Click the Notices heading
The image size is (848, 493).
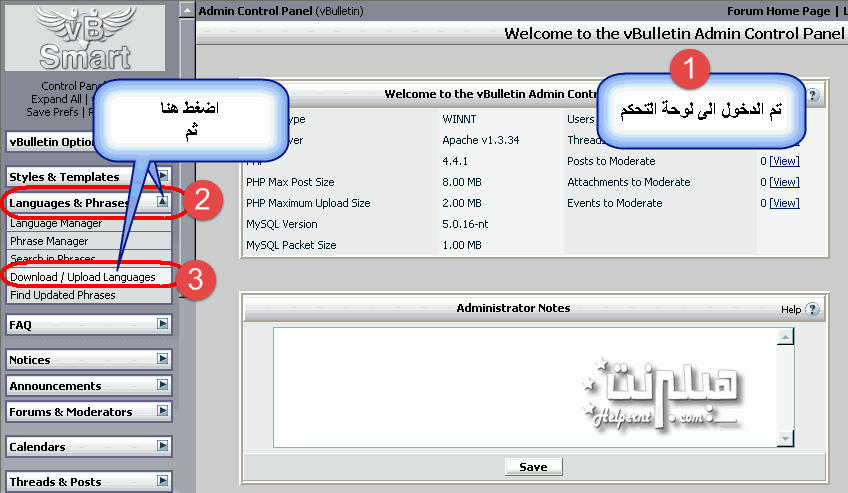point(30,360)
